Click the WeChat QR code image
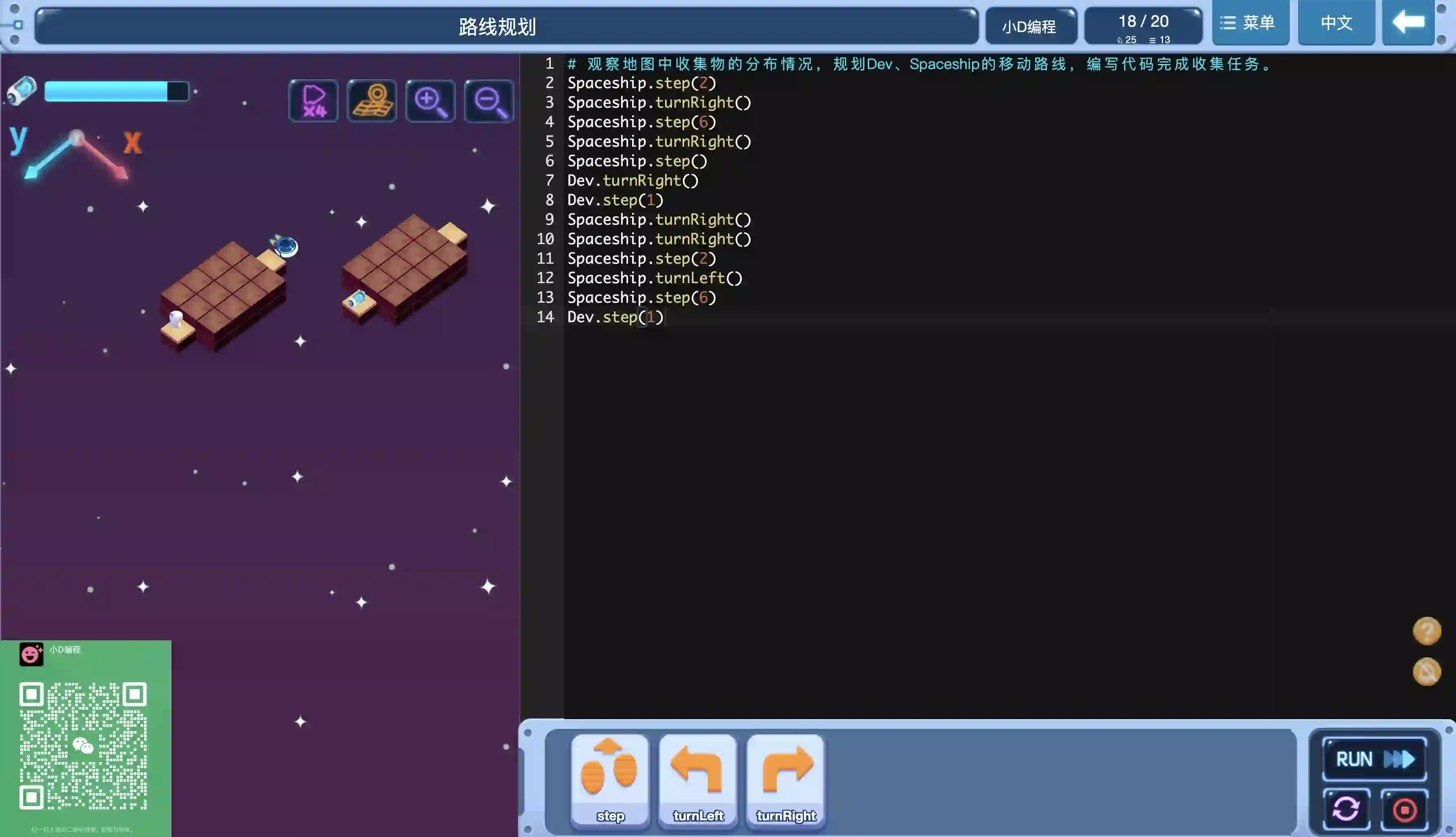 [x=83, y=746]
